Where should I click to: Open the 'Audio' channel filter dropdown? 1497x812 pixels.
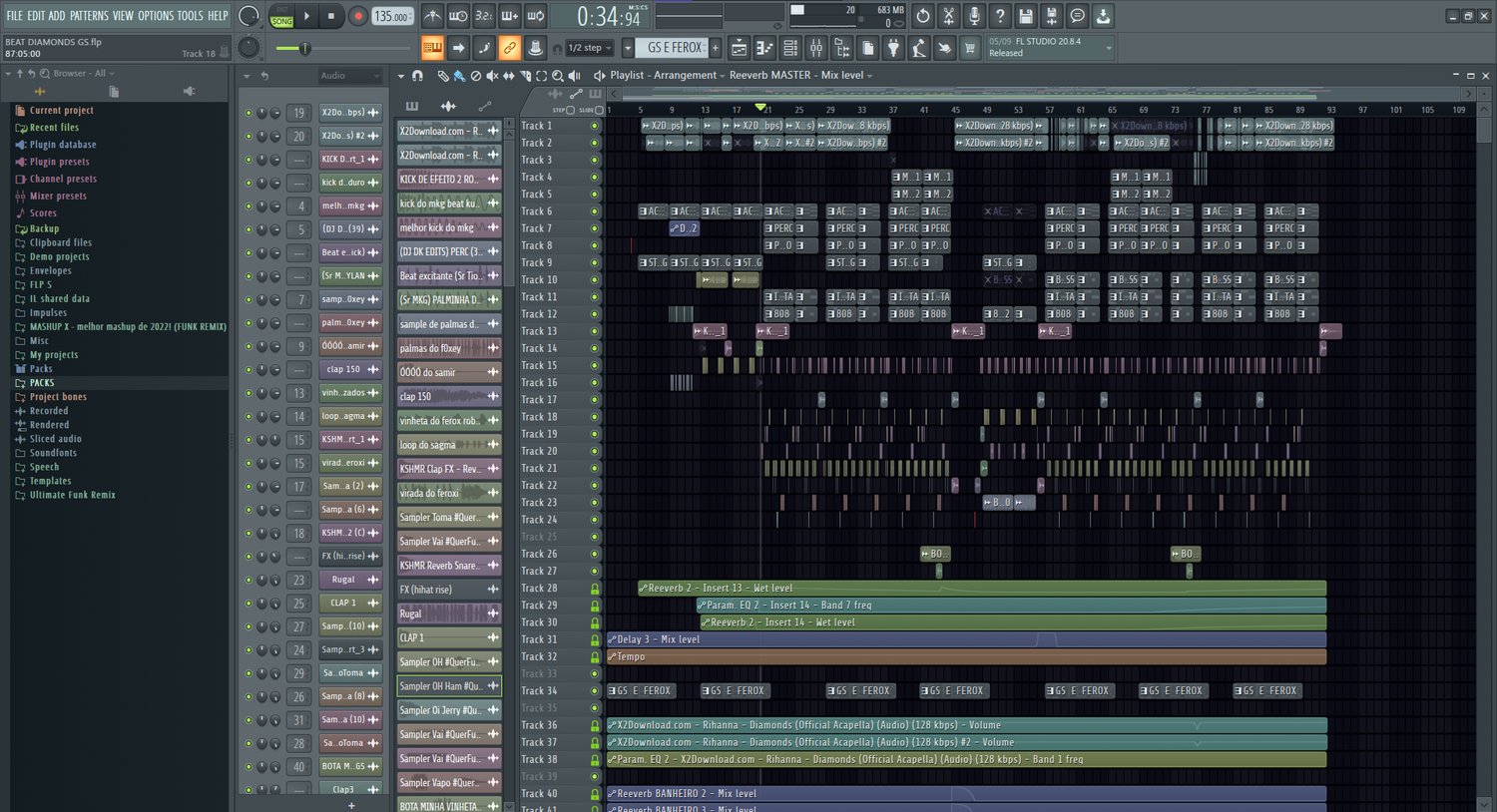(349, 76)
